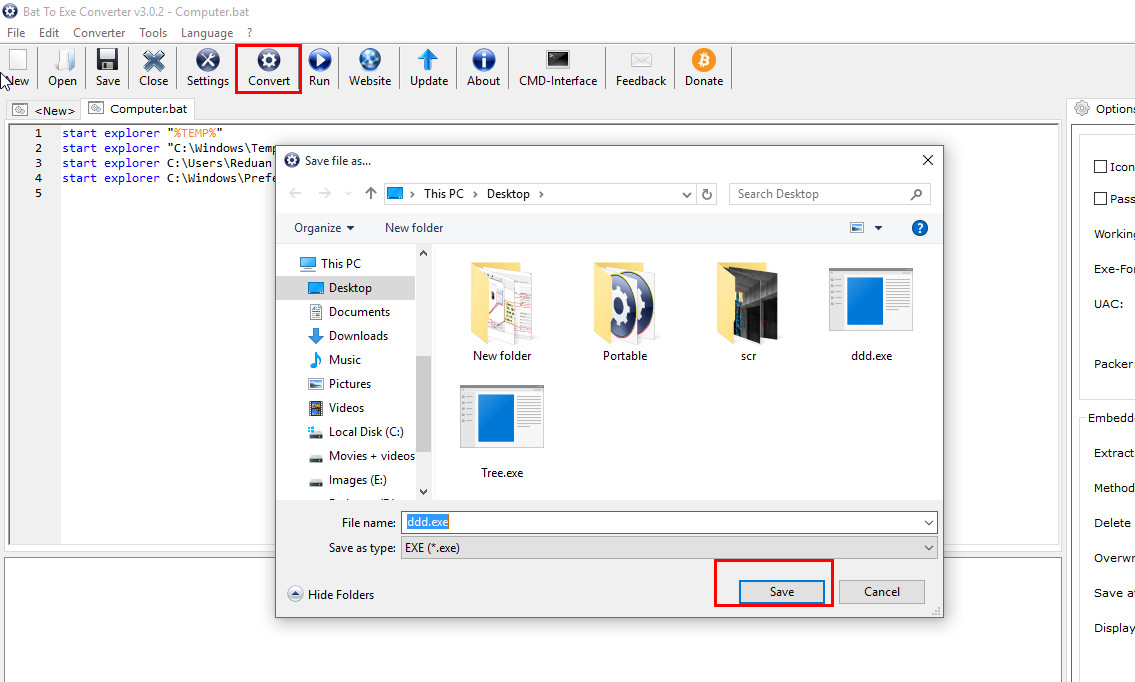Open the Edit menu
The width and height of the screenshot is (1135, 682).
[49, 33]
